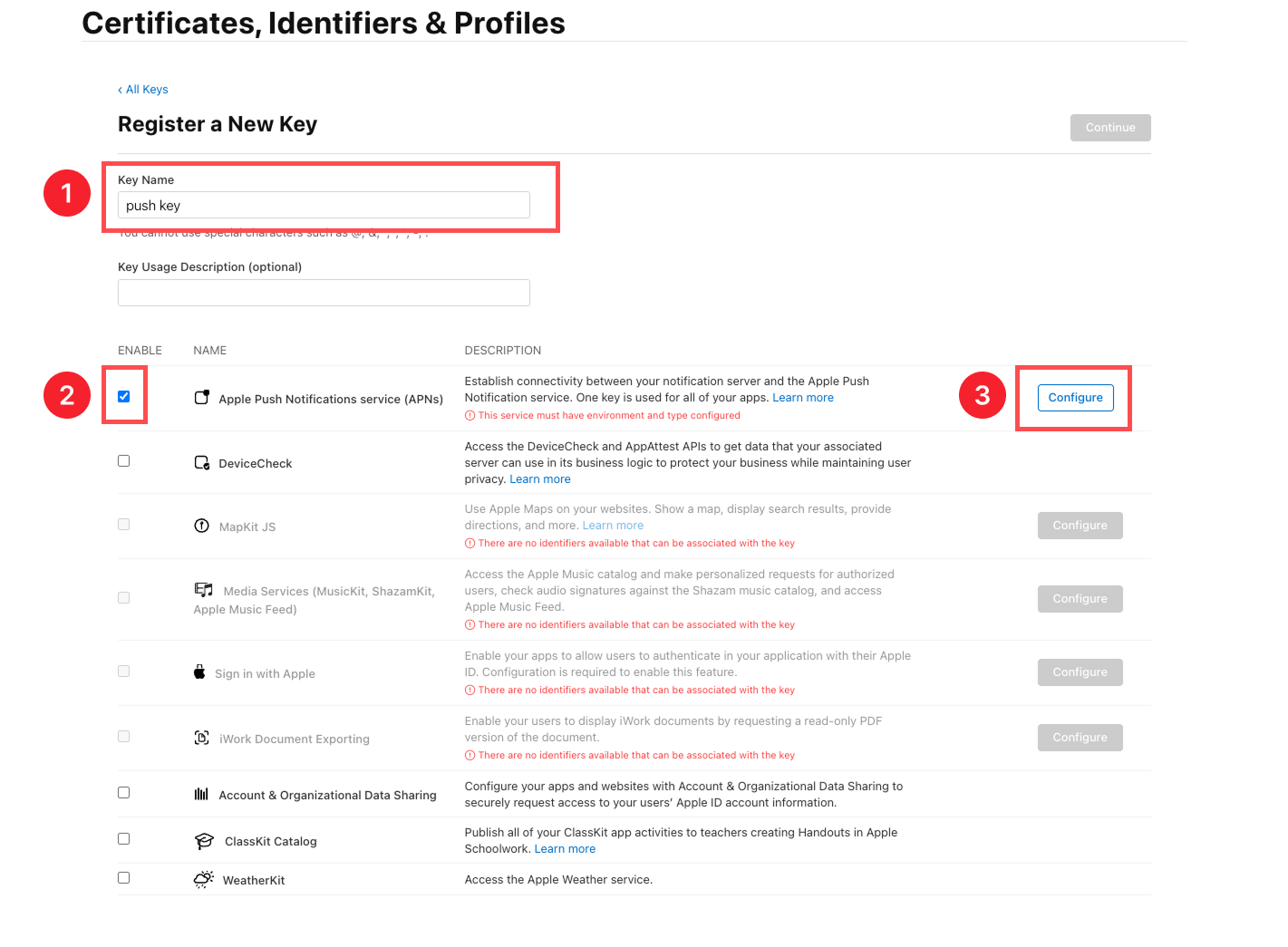This screenshot has height=947, width=1288.
Task: Open Learn more link for DeviceCheck
Action: click(x=540, y=479)
